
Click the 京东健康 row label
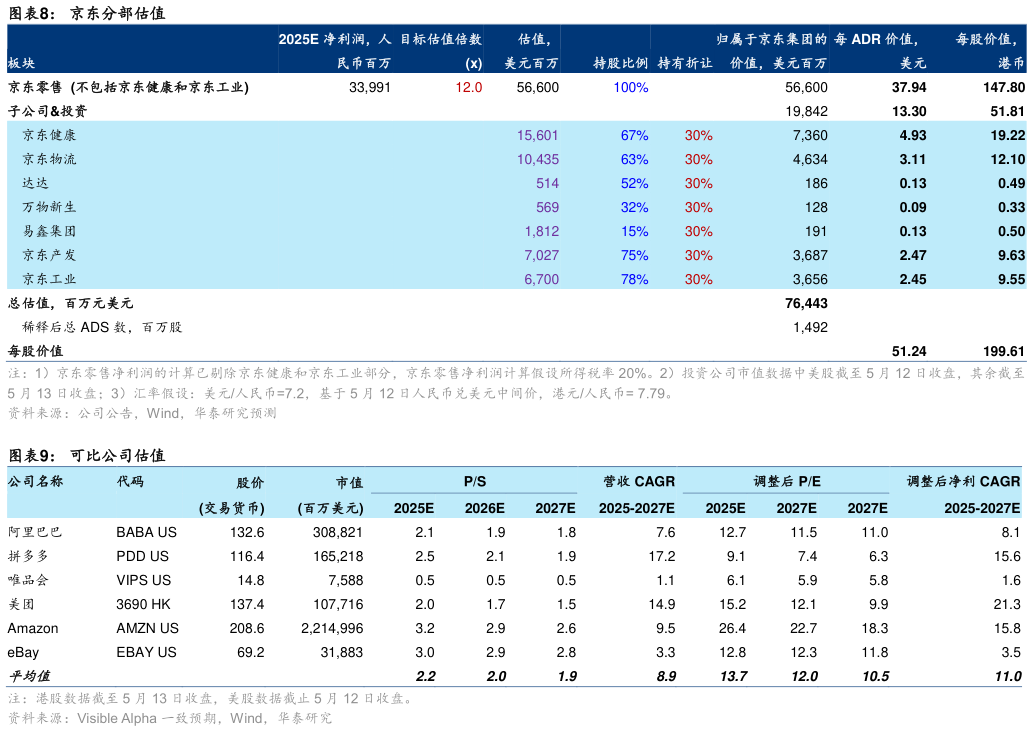[49, 135]
